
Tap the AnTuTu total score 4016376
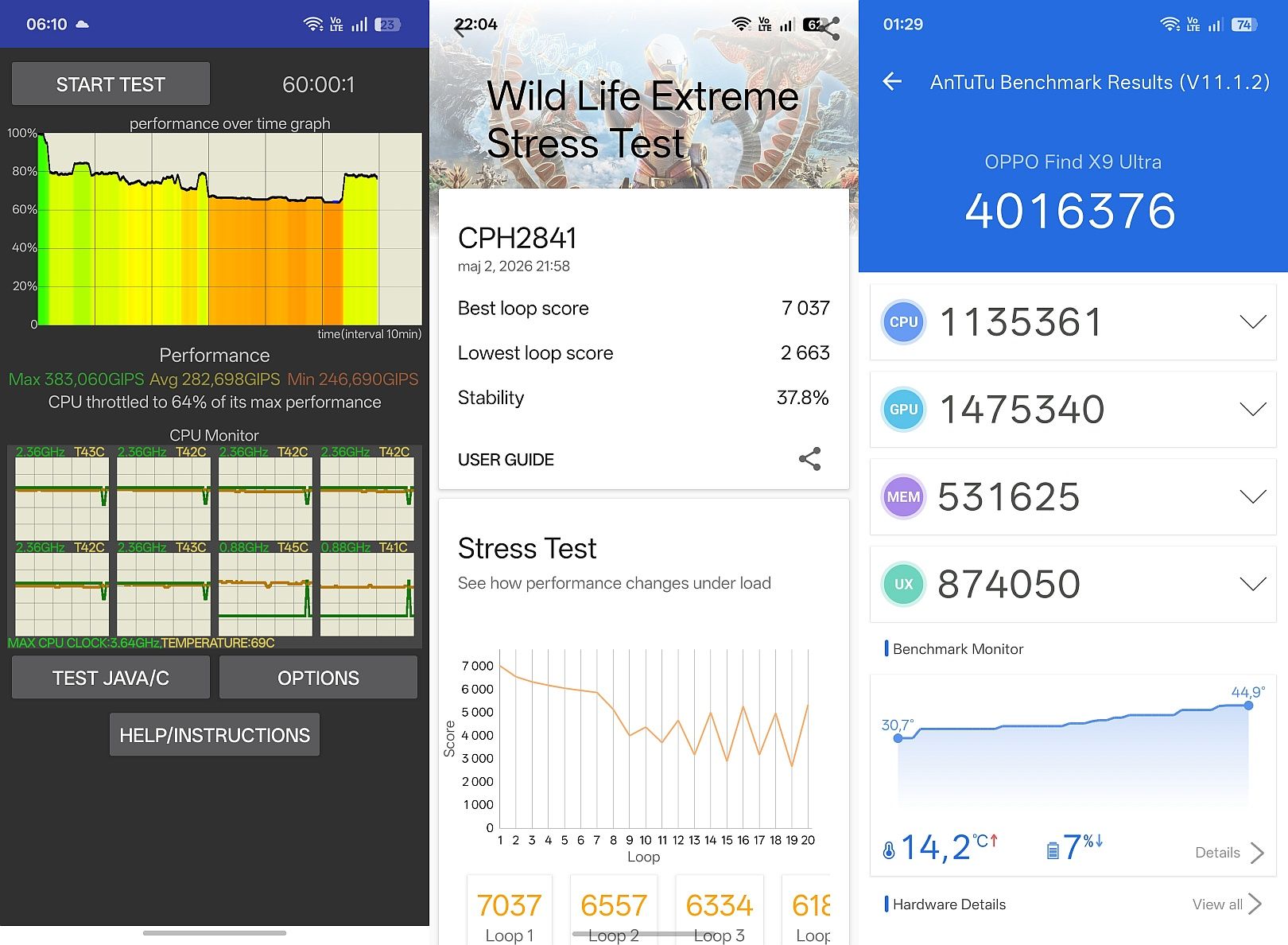[x=1070, y=211]
